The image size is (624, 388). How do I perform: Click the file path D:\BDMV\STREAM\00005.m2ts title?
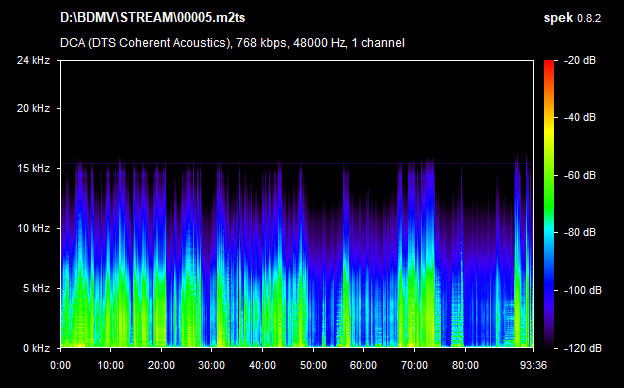pyautogui.click(x=152, y=18)
